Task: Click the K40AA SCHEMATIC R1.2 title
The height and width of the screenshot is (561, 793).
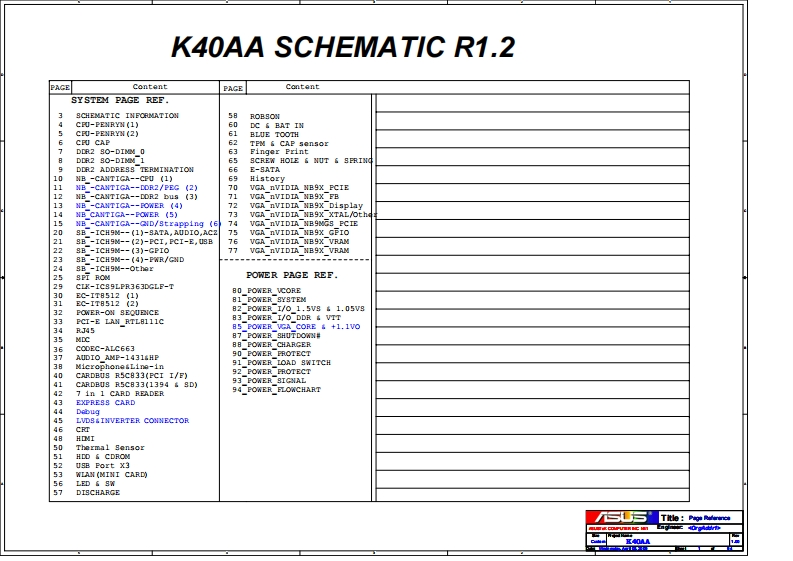Action: [344, 47]
